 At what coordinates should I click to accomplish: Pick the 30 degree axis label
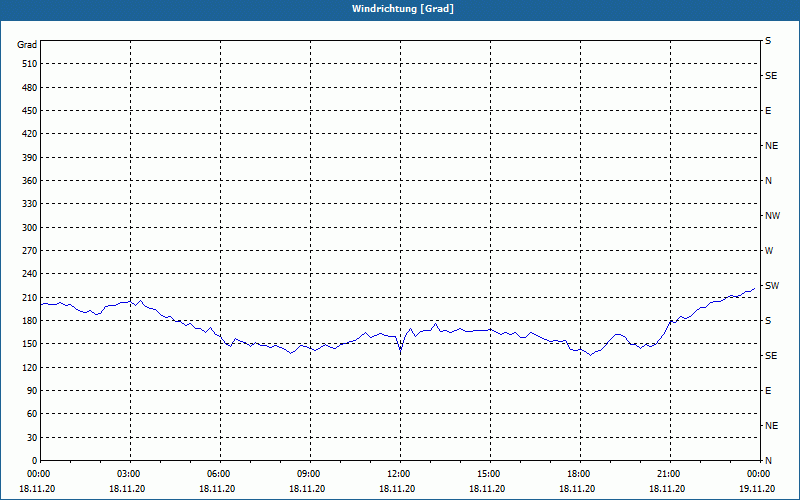[x=31, y=438]
